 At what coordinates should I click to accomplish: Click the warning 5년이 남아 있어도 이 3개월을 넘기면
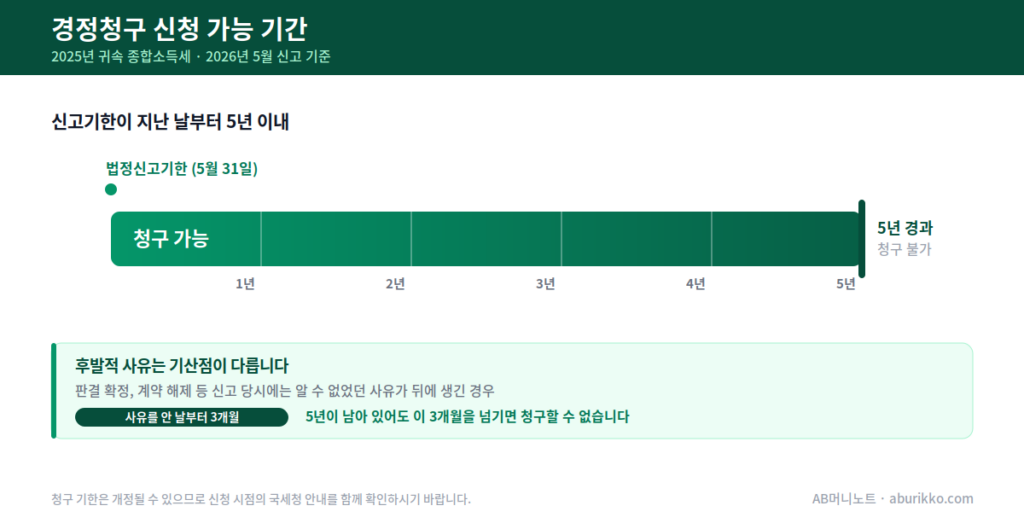[468, 417]
